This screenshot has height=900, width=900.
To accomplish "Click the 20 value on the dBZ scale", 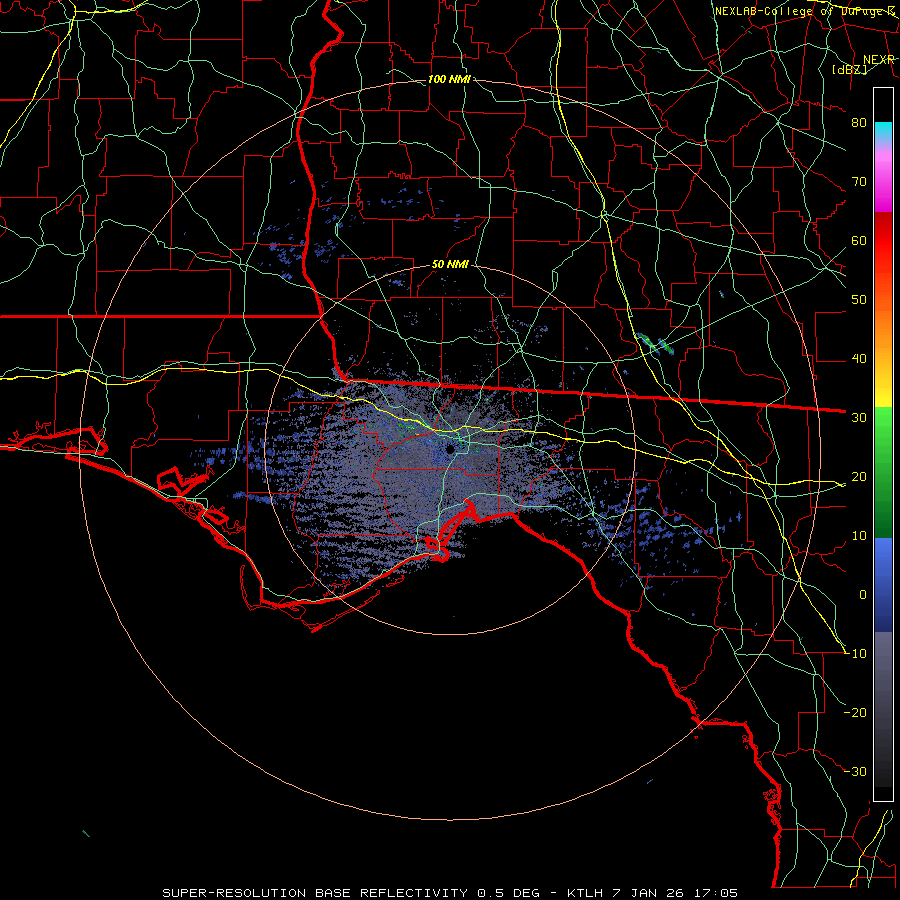I will 859,476.
